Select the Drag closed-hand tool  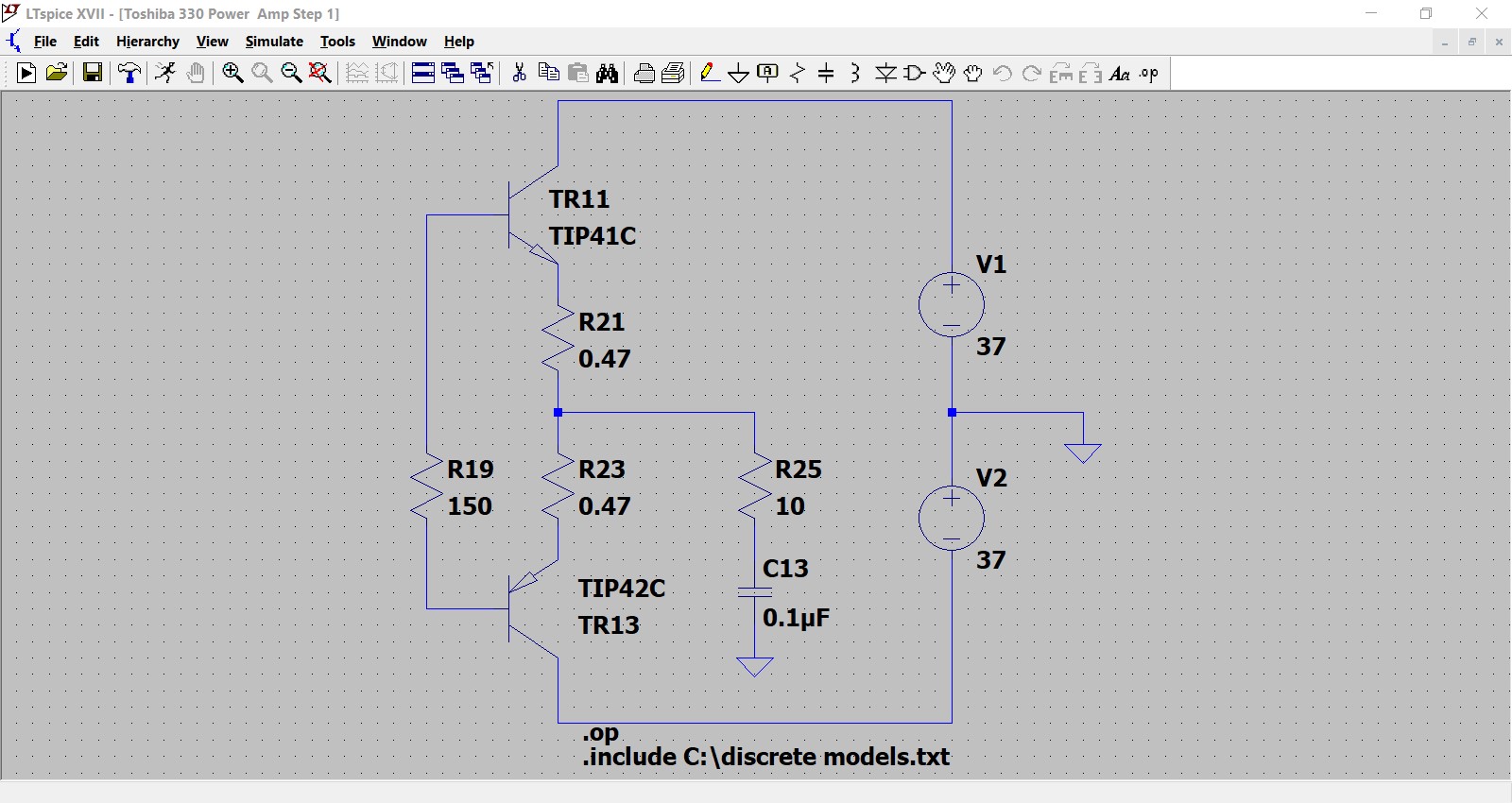click(973, 73)
